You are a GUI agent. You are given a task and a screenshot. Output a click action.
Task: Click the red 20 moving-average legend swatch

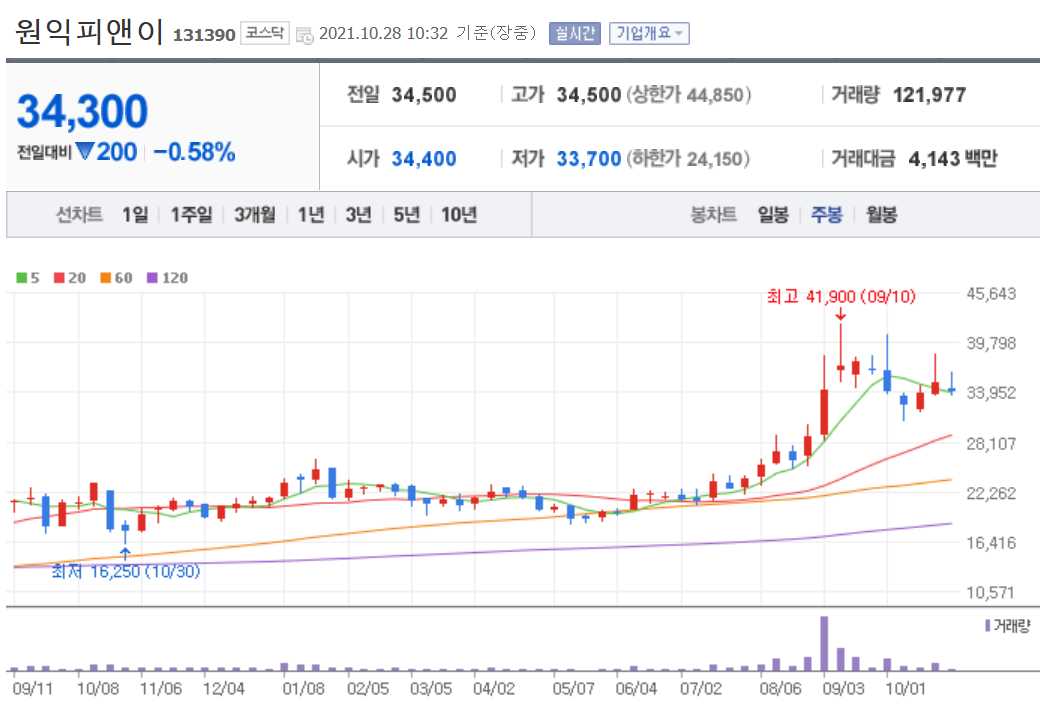coord(60,277)
